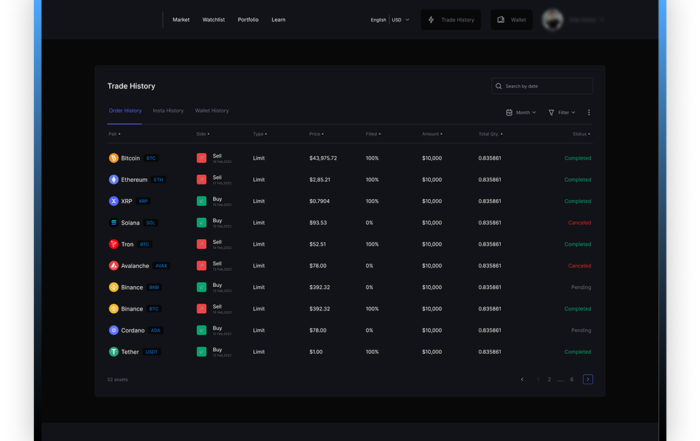
Task: Click the red Sell icon in Bitcoin row
Action: click(x=201, y=158)
